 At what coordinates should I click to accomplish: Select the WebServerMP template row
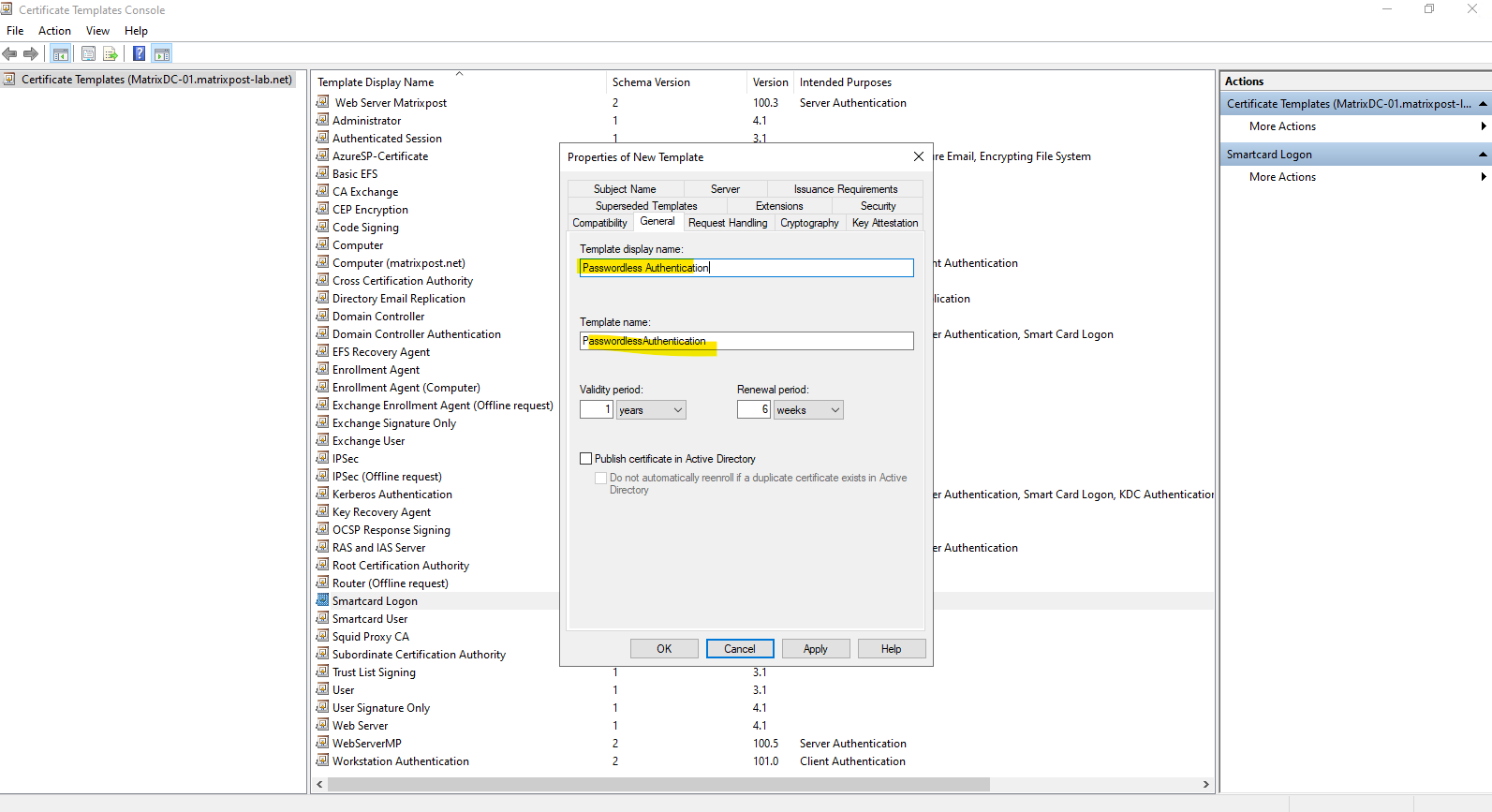point(763,744)
